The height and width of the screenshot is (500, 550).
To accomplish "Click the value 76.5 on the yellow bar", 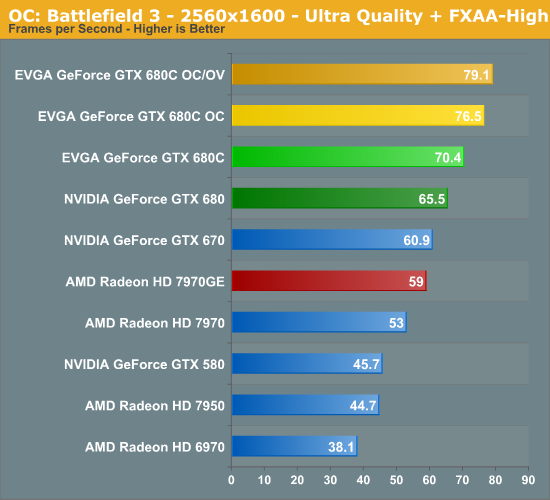I will (468, 116).
